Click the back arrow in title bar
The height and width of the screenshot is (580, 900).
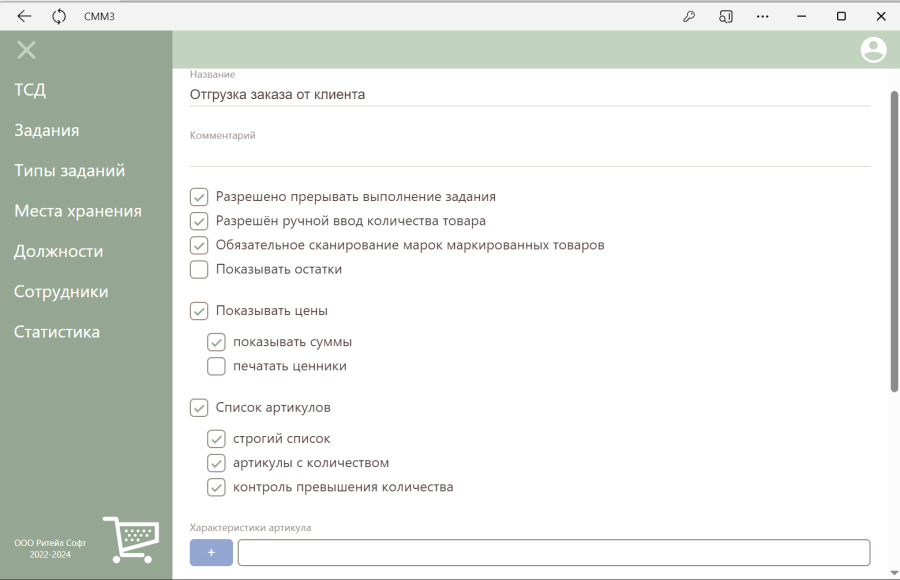pos(24,17)
